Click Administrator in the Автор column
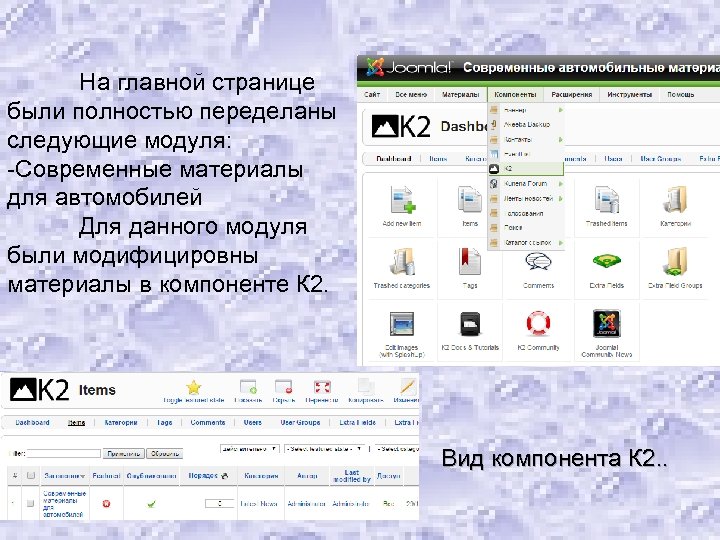Viewport: 720px width, 540px height. click(x=307, y=504)
